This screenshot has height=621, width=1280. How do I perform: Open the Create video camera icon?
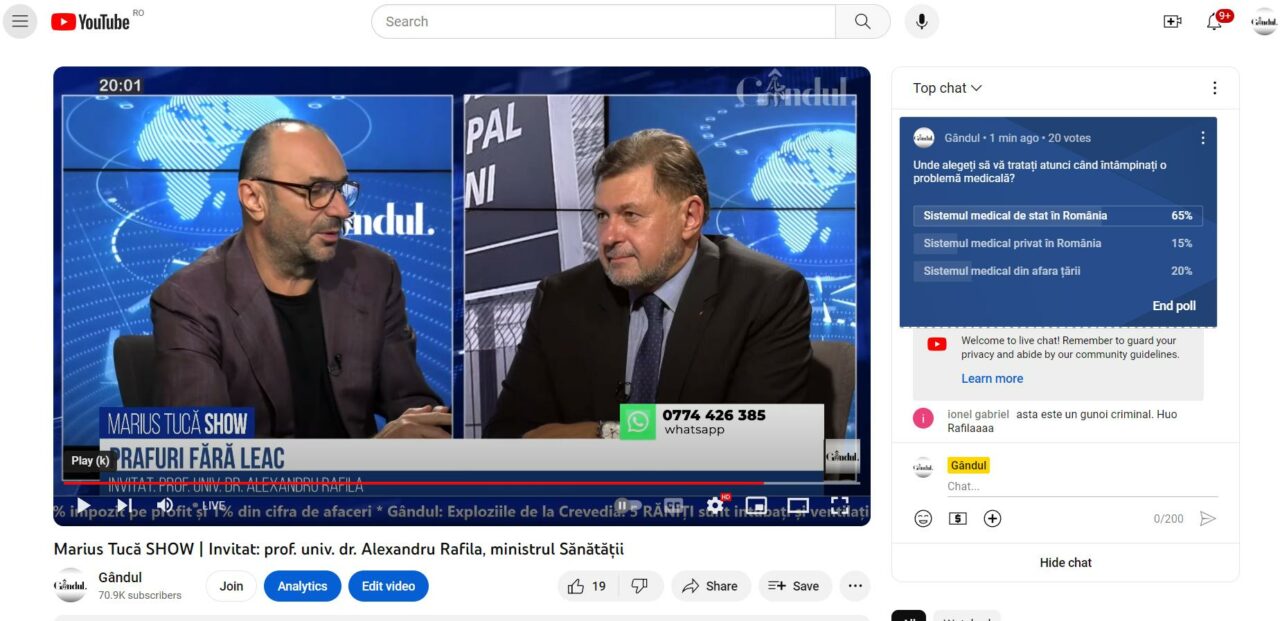click(x=1172, y=21)
